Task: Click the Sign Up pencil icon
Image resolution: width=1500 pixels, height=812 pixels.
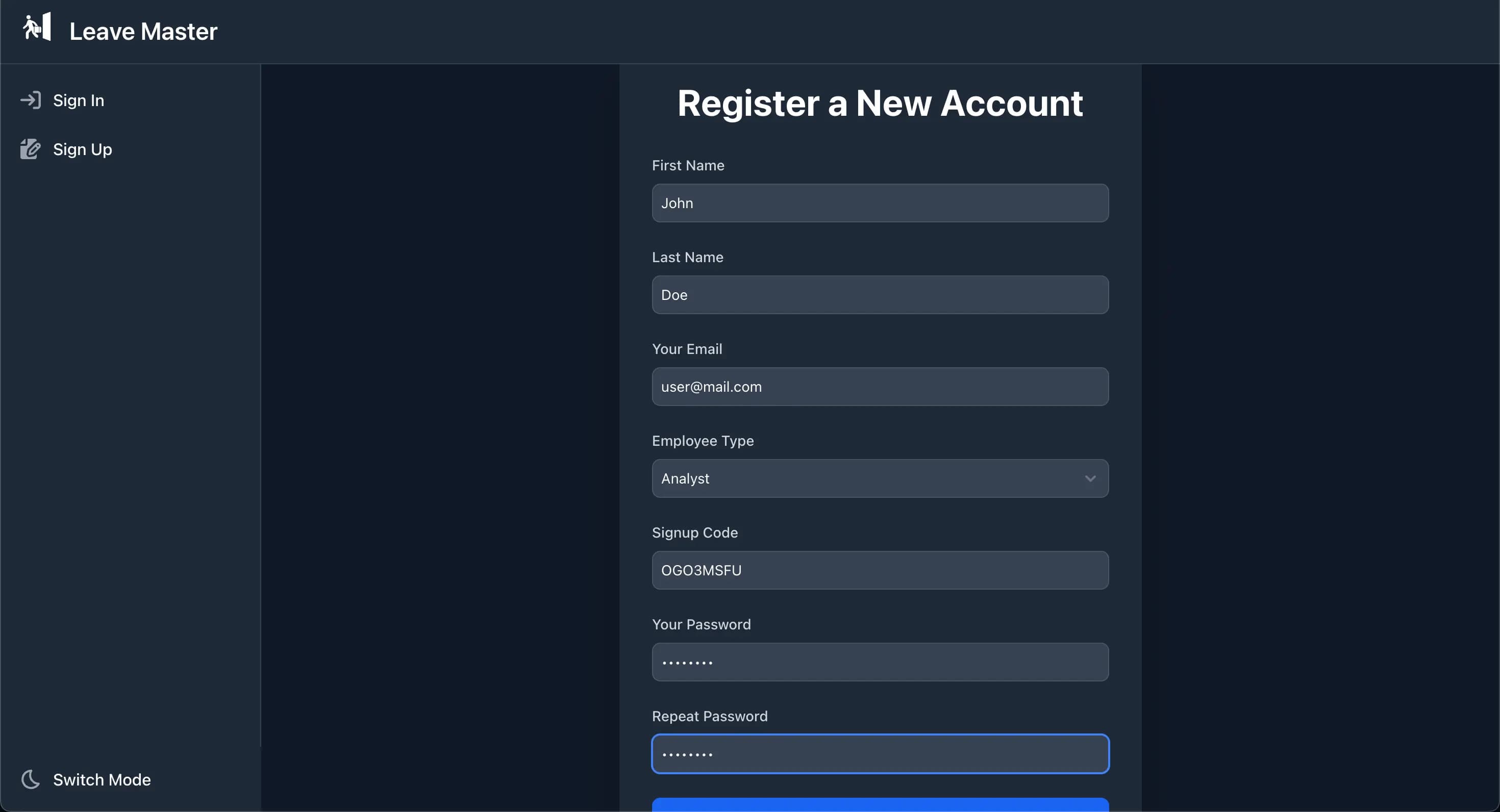Action: tap(30, 149)
